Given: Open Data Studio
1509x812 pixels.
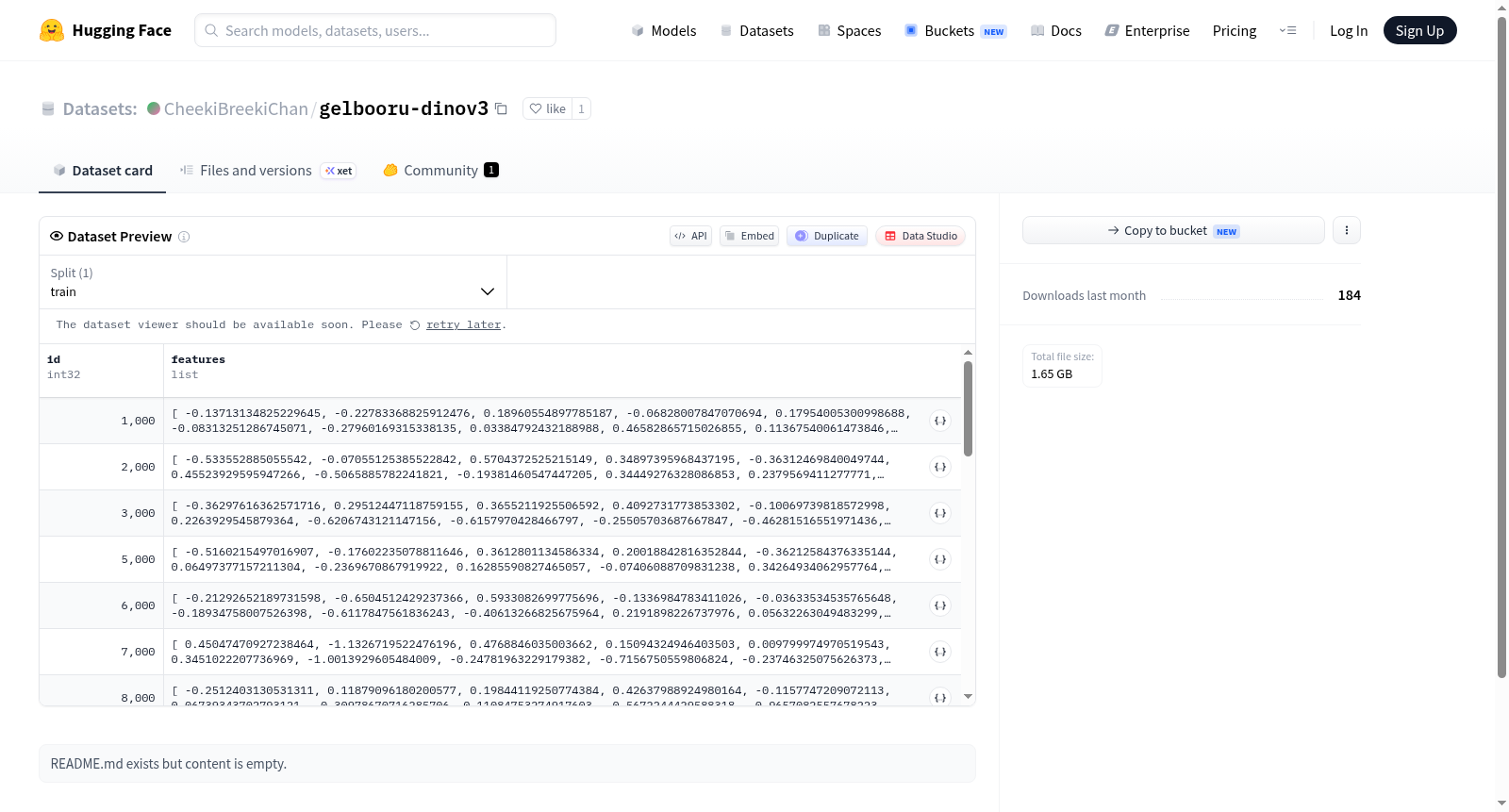Looking at the screenshot, I should pyautogui.click(x=920, y=236).
